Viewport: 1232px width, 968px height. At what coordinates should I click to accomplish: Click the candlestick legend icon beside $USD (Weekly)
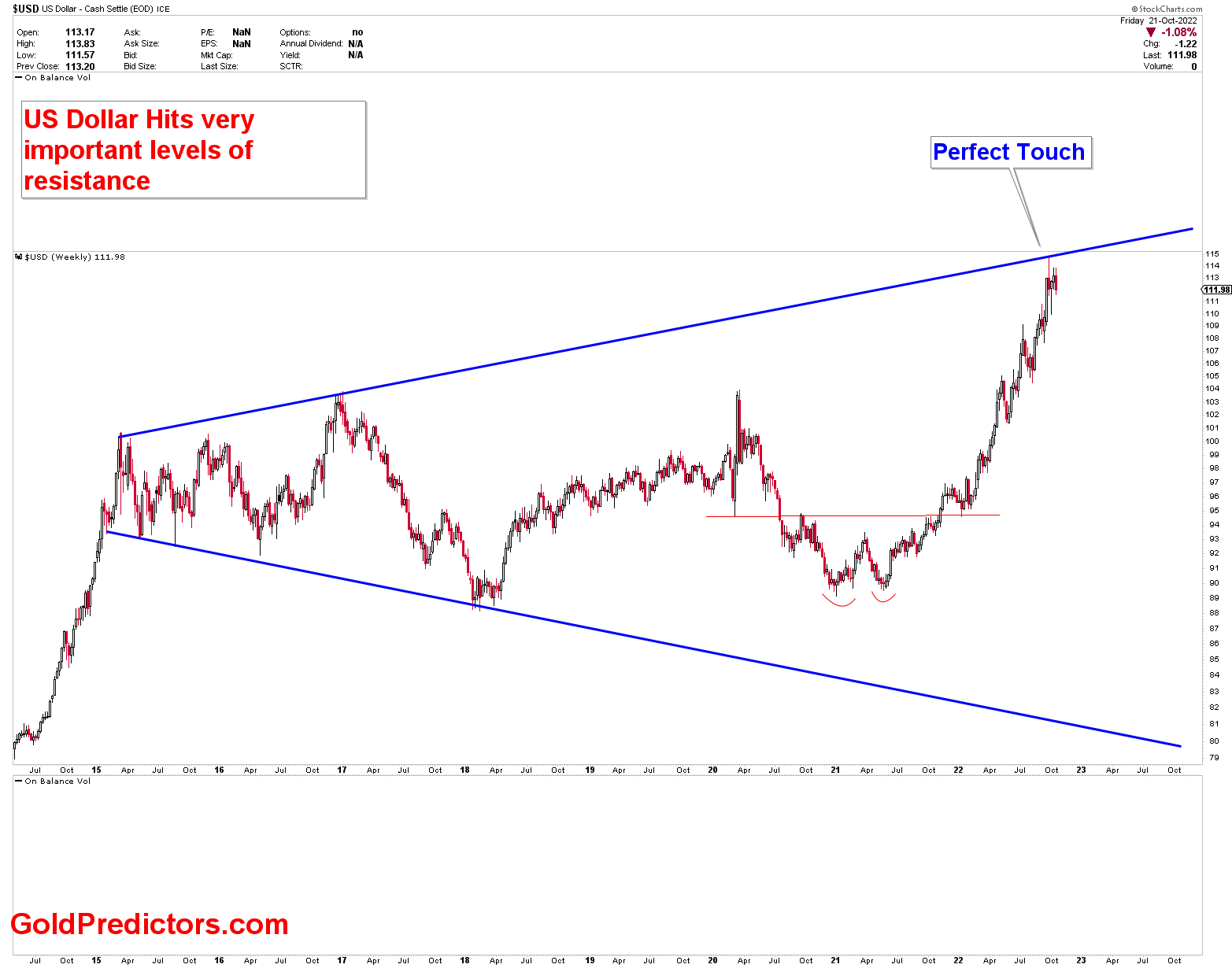point(19,257)
